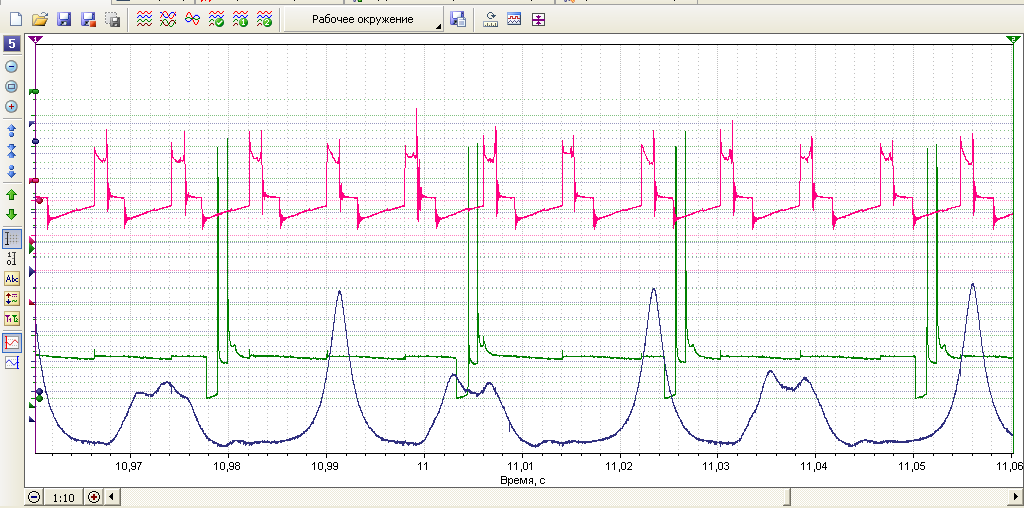Toggle the T1 T2 cursors button
Viewport: 1024px width, 508px height.
click(x=12, y=319)
